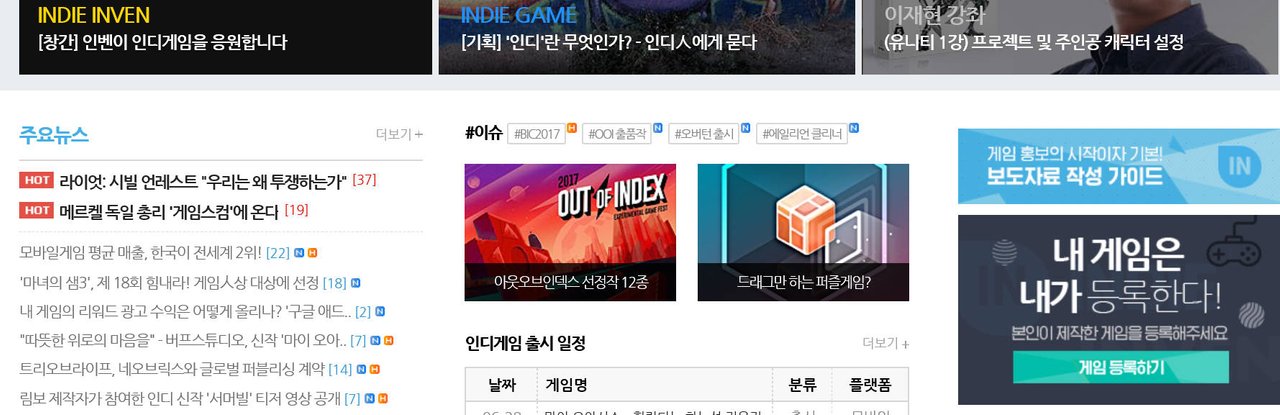Select the #OOI 출품작 issue tag
The width and height of the screenshot is (1280, 415).
[616, 134]
